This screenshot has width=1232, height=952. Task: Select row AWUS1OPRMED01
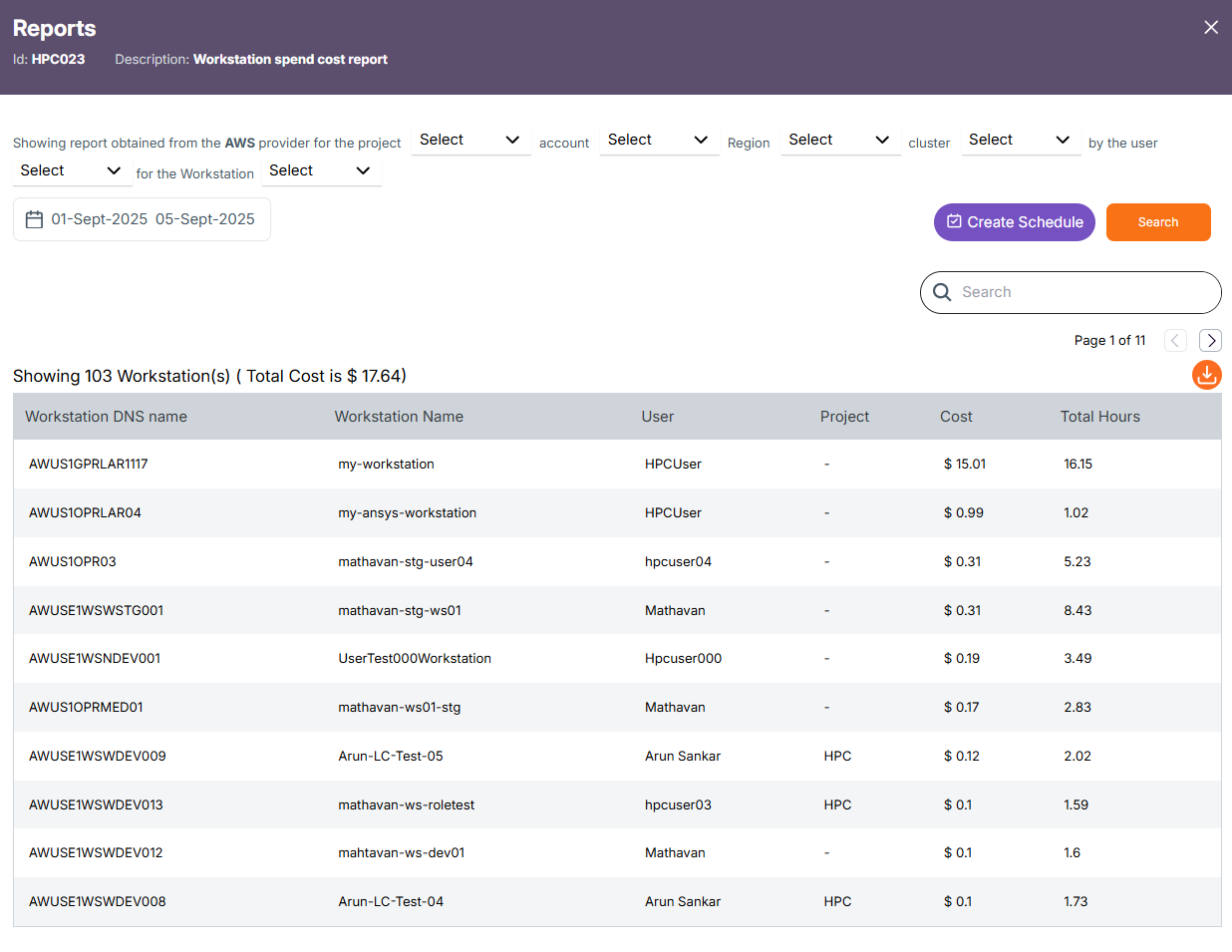coord(617,707)
